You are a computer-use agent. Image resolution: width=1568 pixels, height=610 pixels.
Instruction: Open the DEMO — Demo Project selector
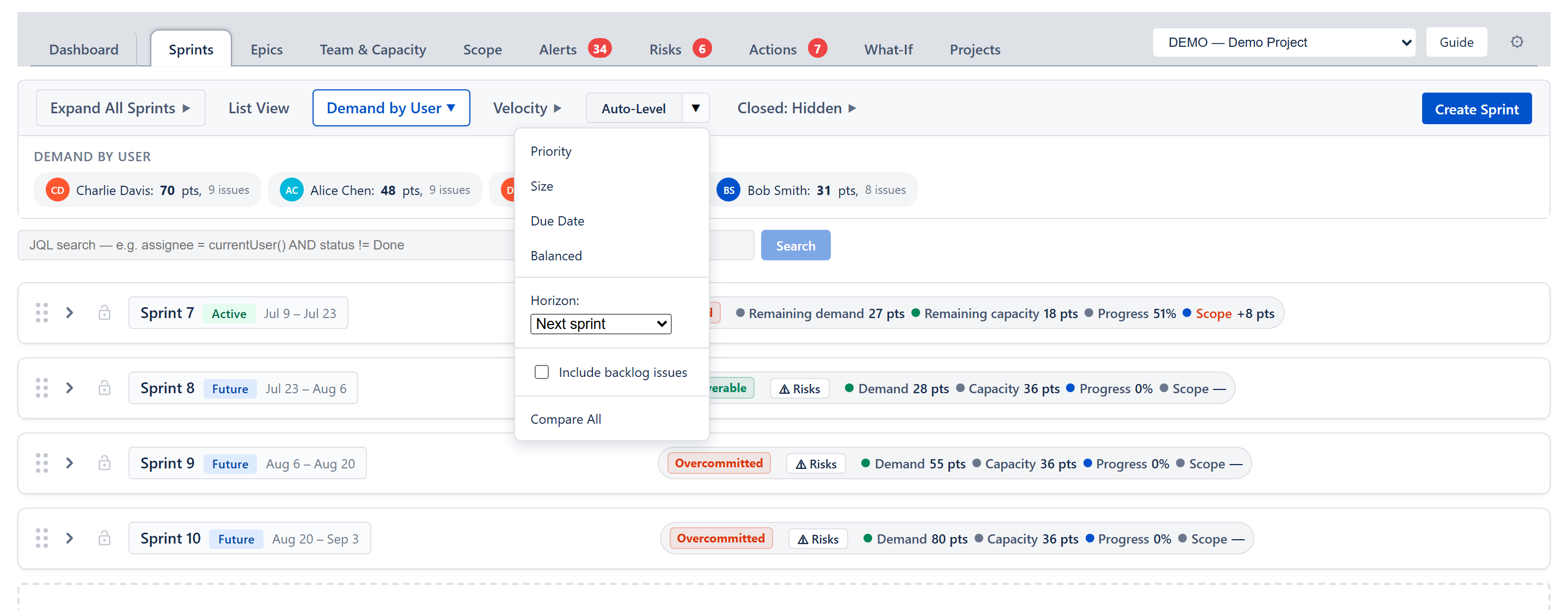click(1284, 42)
